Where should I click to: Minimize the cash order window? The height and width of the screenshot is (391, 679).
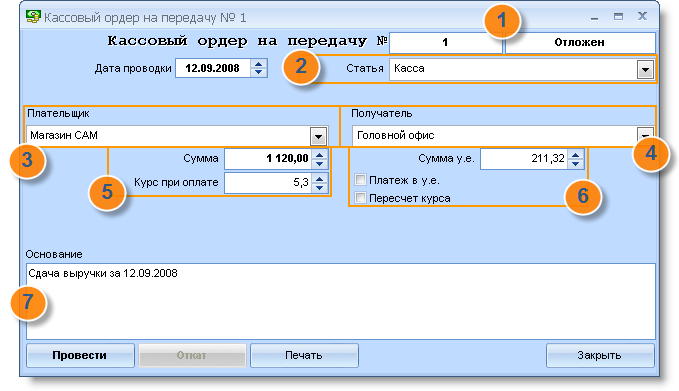tap(595, 17)
